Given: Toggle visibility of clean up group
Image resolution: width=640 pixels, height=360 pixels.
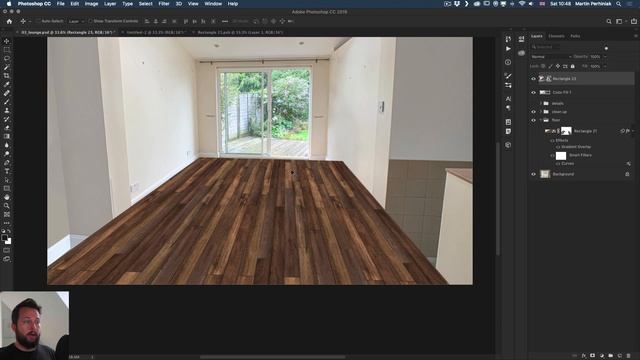Looking at the screenshot, I should (533, 112).
